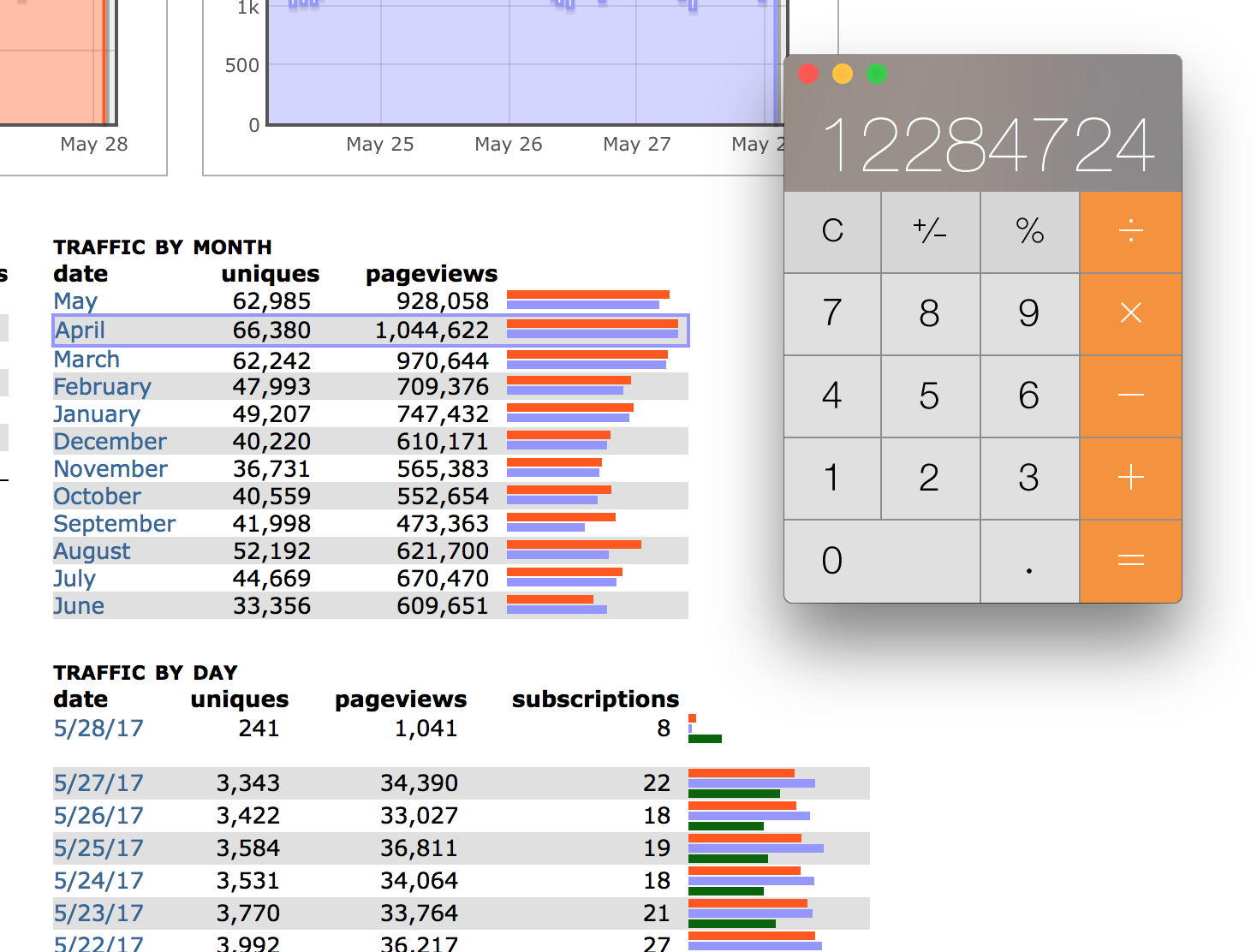1257x952 pixels.
Task: Click the 5/27/17 row bar graph
Action: pyautogui.click(x=752, y=783)
